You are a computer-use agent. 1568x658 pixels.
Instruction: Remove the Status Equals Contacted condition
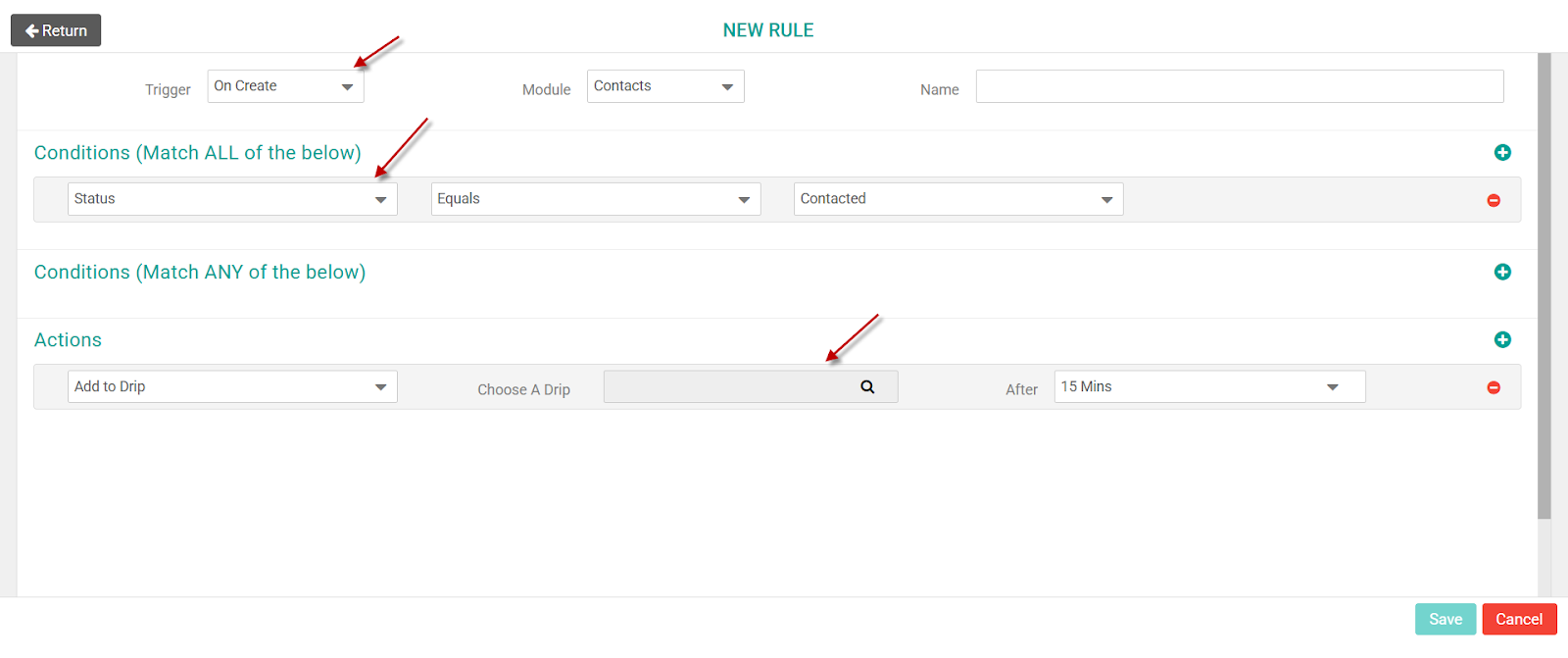tap(1494, 200)
